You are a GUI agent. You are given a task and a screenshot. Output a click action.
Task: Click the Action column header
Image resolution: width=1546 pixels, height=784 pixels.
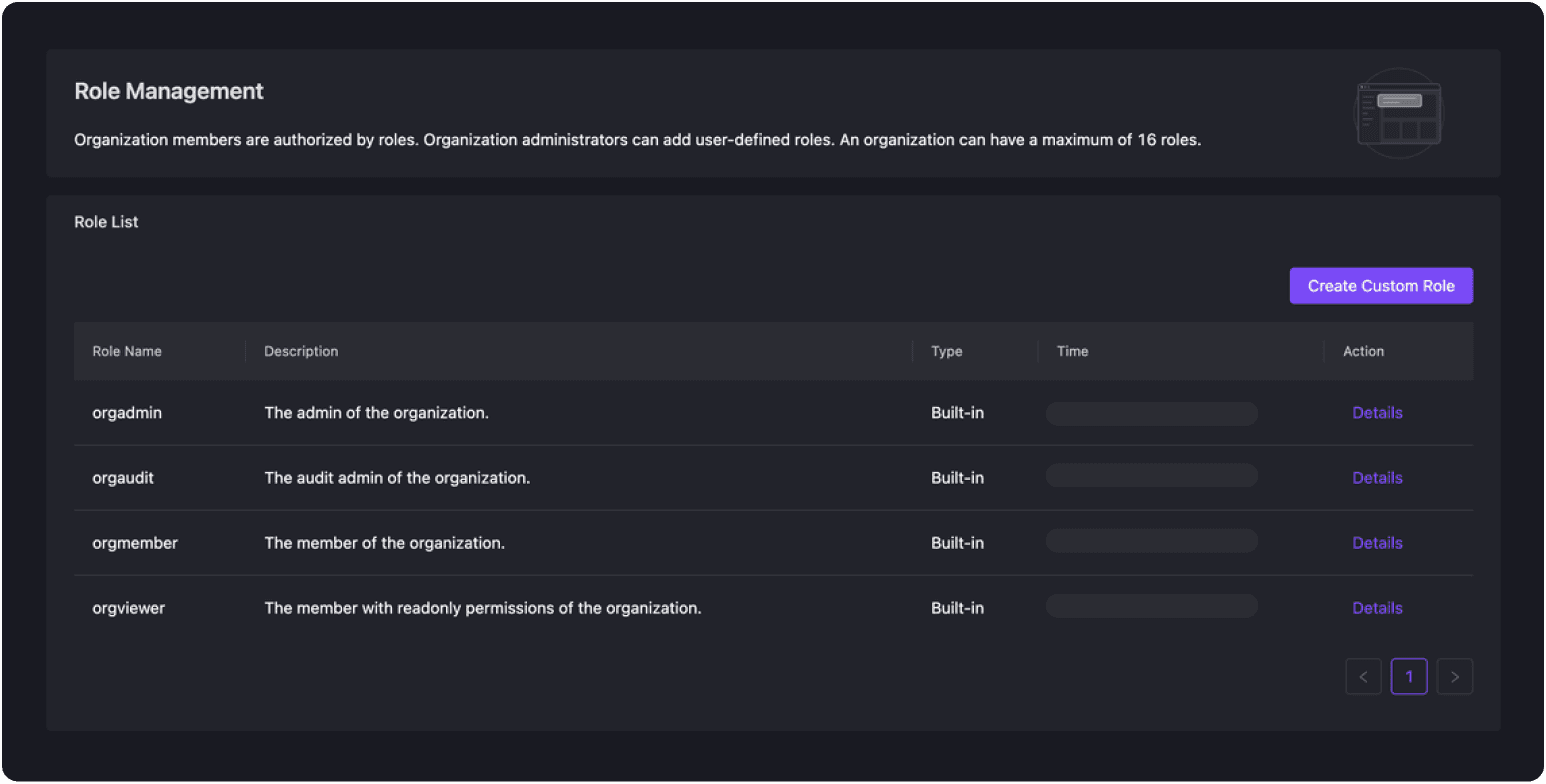click(1363, 351)
